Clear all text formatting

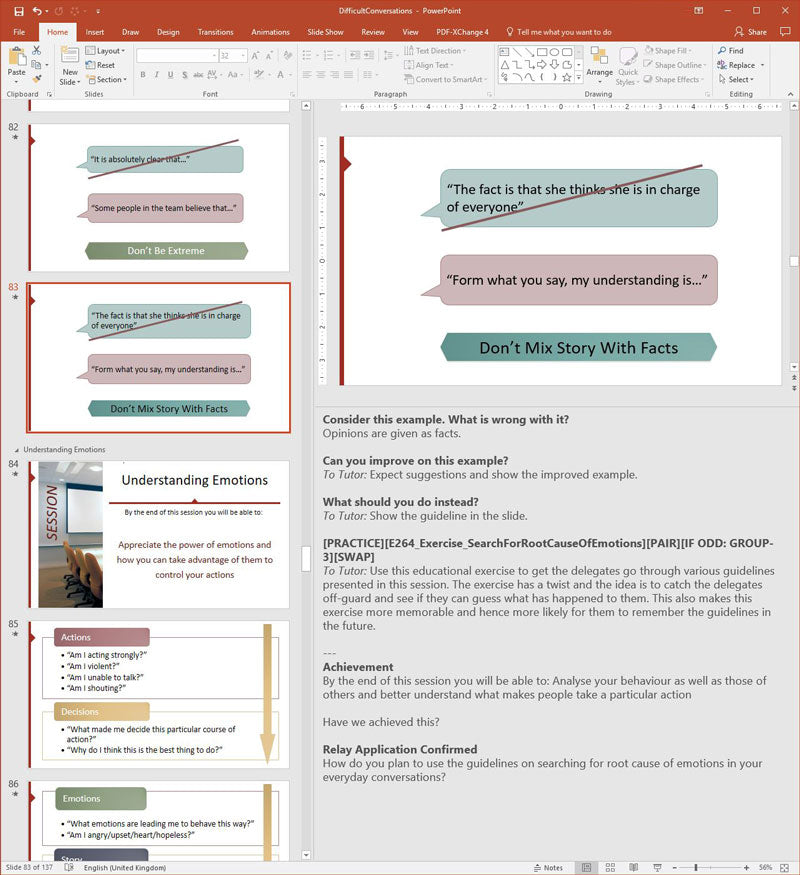(288, 56)
